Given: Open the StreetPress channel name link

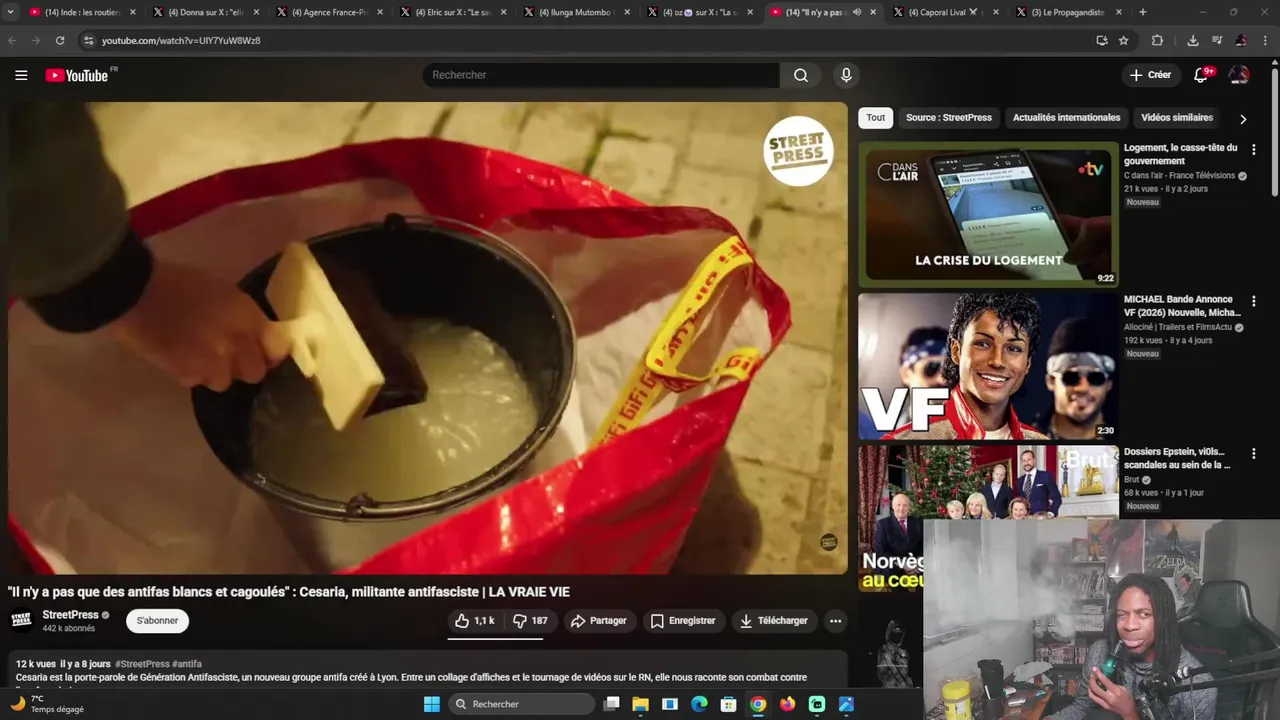Looking at the screenshot, I should pos(70,615).
